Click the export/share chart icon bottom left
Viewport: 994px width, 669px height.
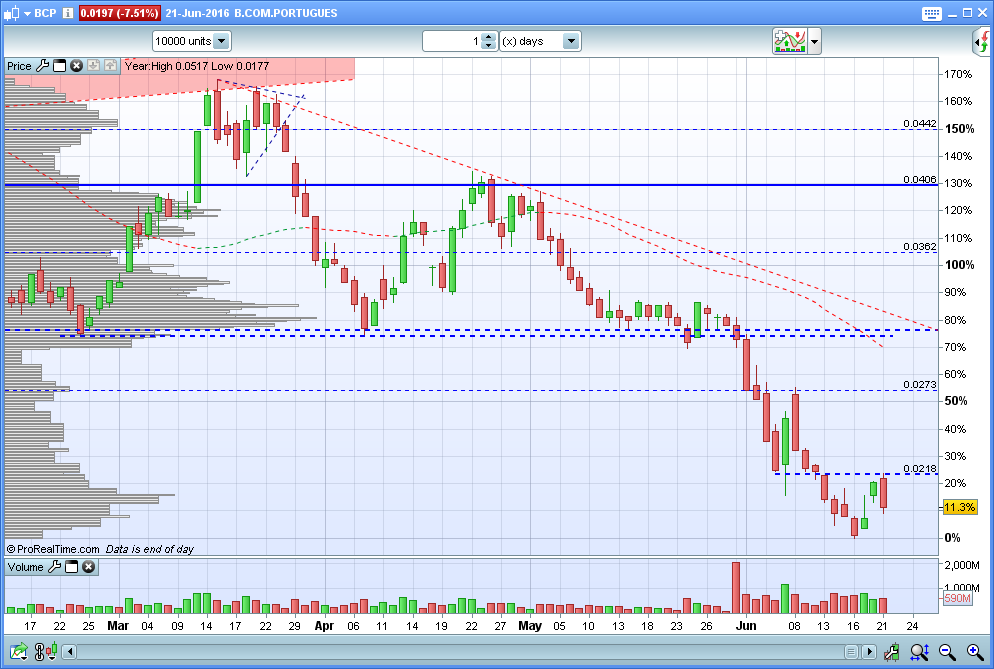click(x=18, y=651)
